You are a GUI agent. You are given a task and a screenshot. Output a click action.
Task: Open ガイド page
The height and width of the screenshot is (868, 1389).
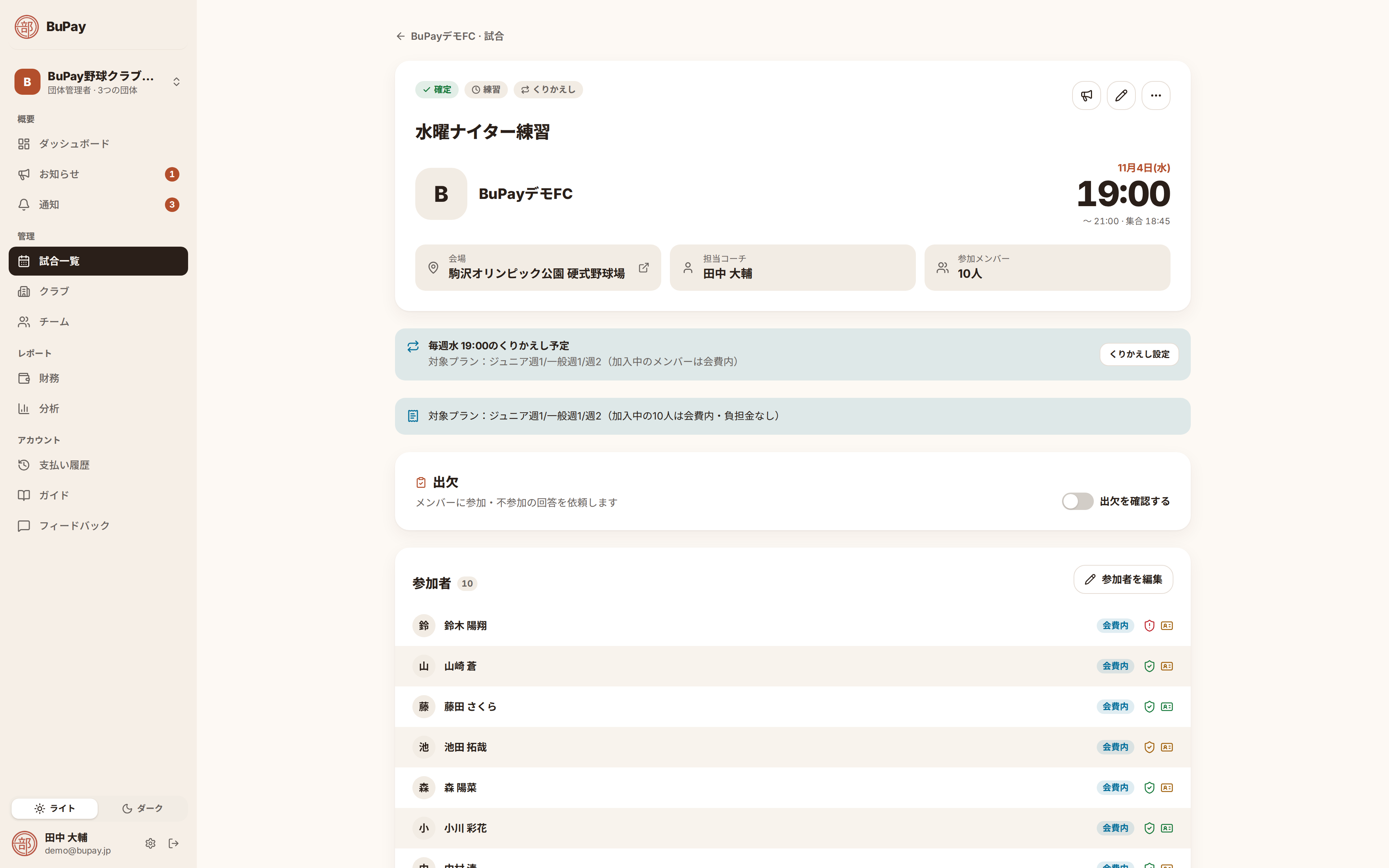click(x=98, y=495)
